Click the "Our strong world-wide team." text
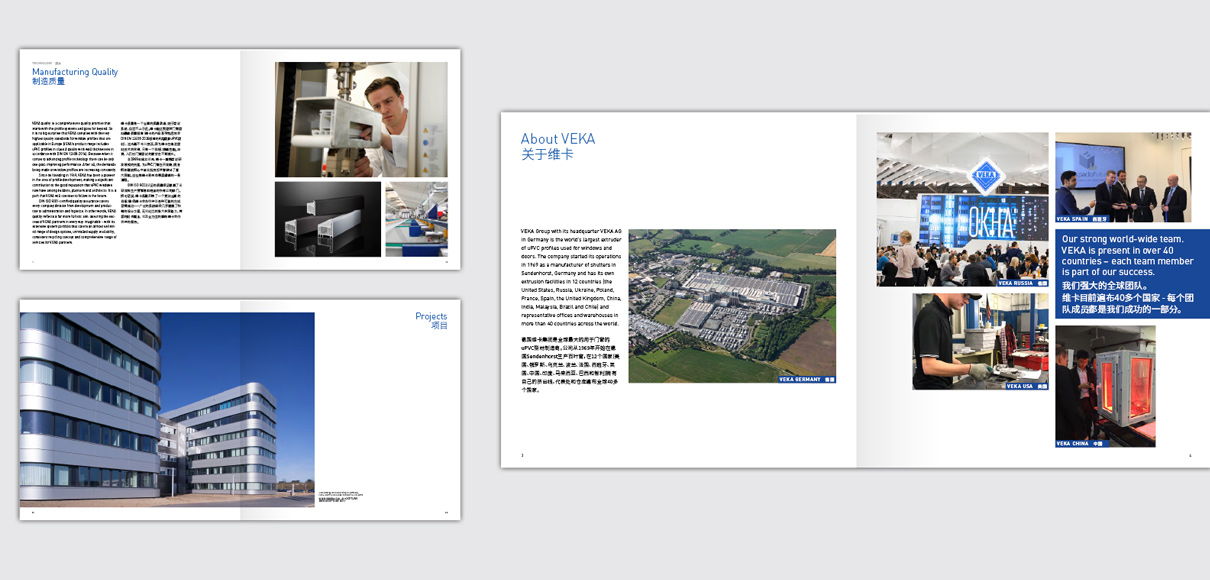The height and width of the screenshot is (580, 1210). coord(1125,239)
